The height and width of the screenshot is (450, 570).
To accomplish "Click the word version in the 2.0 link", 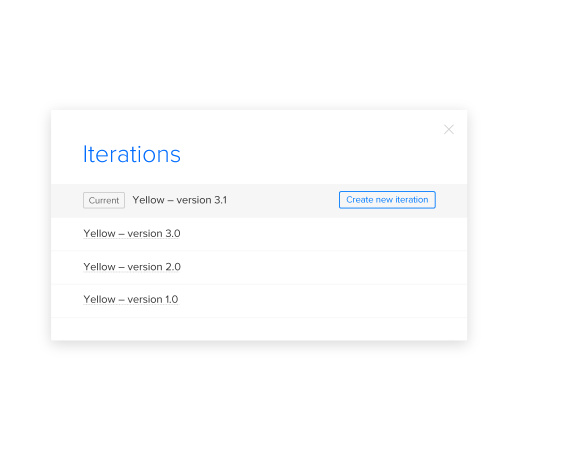I will pos(145,267).
